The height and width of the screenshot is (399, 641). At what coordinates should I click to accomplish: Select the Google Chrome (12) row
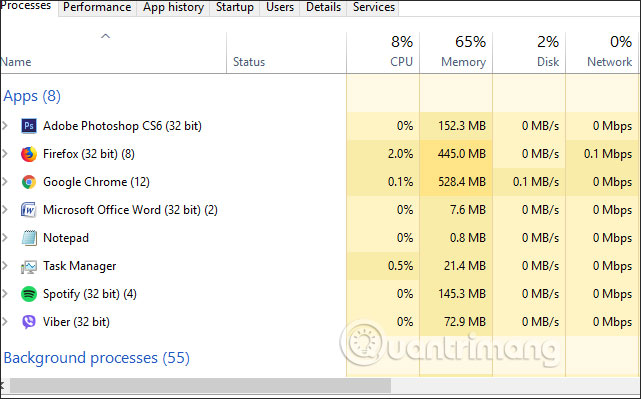point(320,182)
